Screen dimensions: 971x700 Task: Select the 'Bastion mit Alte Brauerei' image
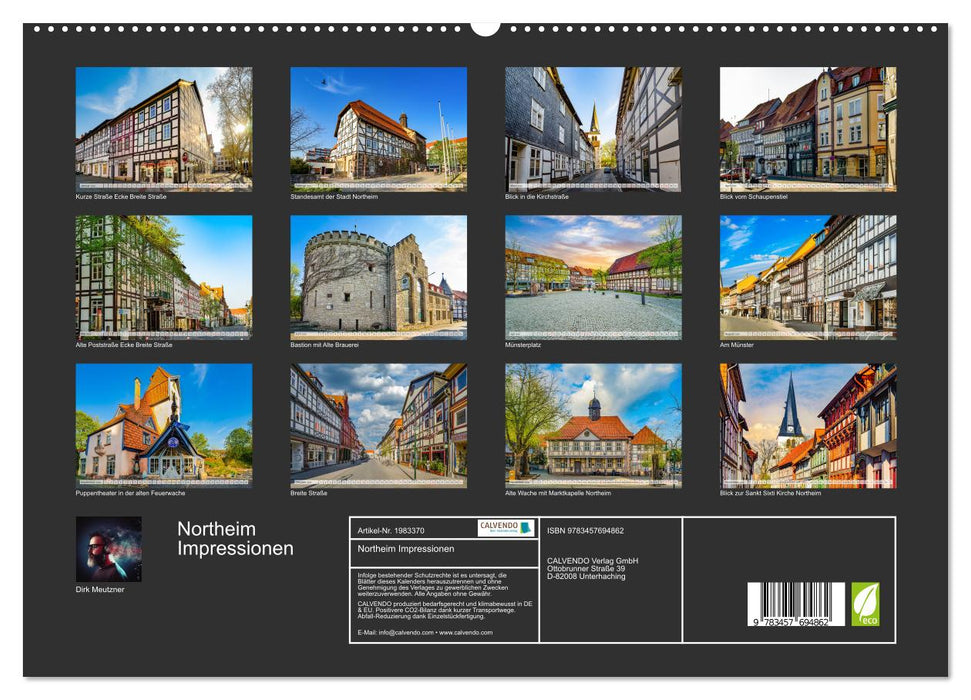point(379,277)
